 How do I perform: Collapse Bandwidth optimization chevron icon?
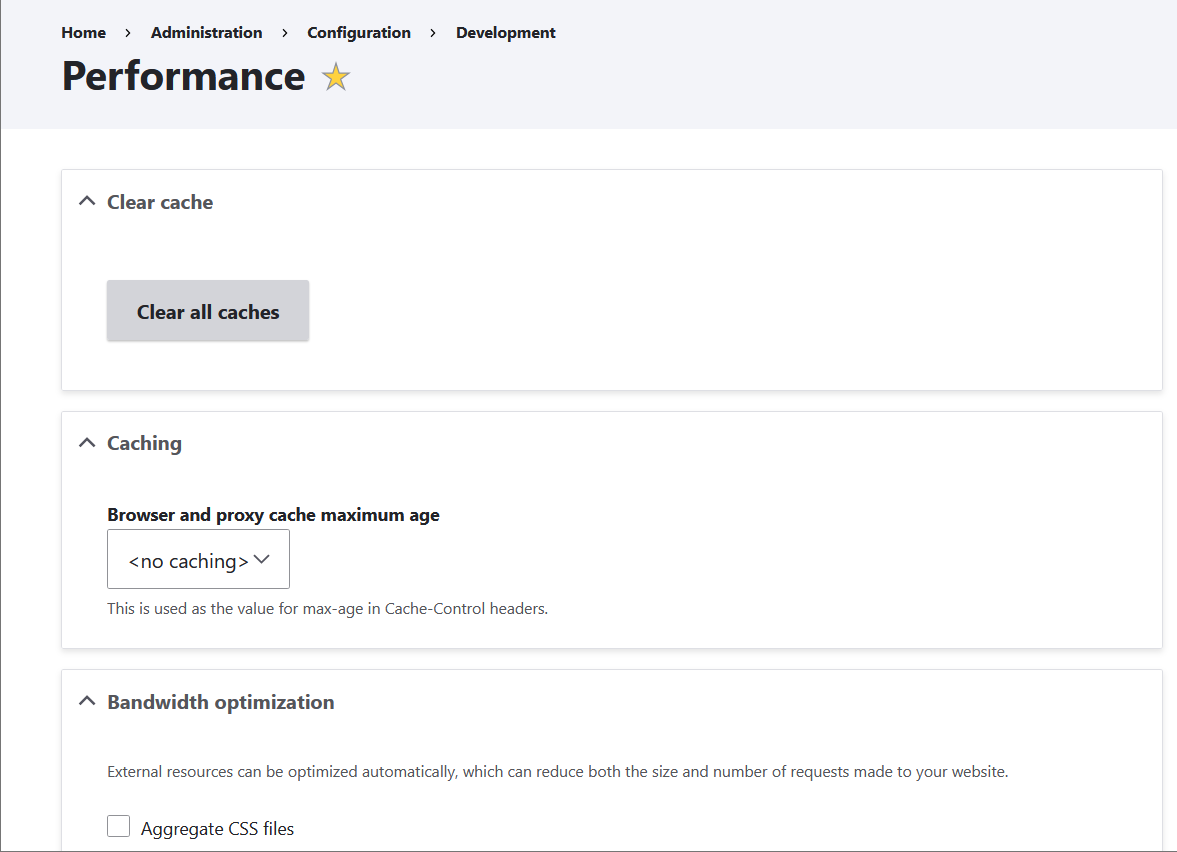pyautogui.click(x=88, y=701)
